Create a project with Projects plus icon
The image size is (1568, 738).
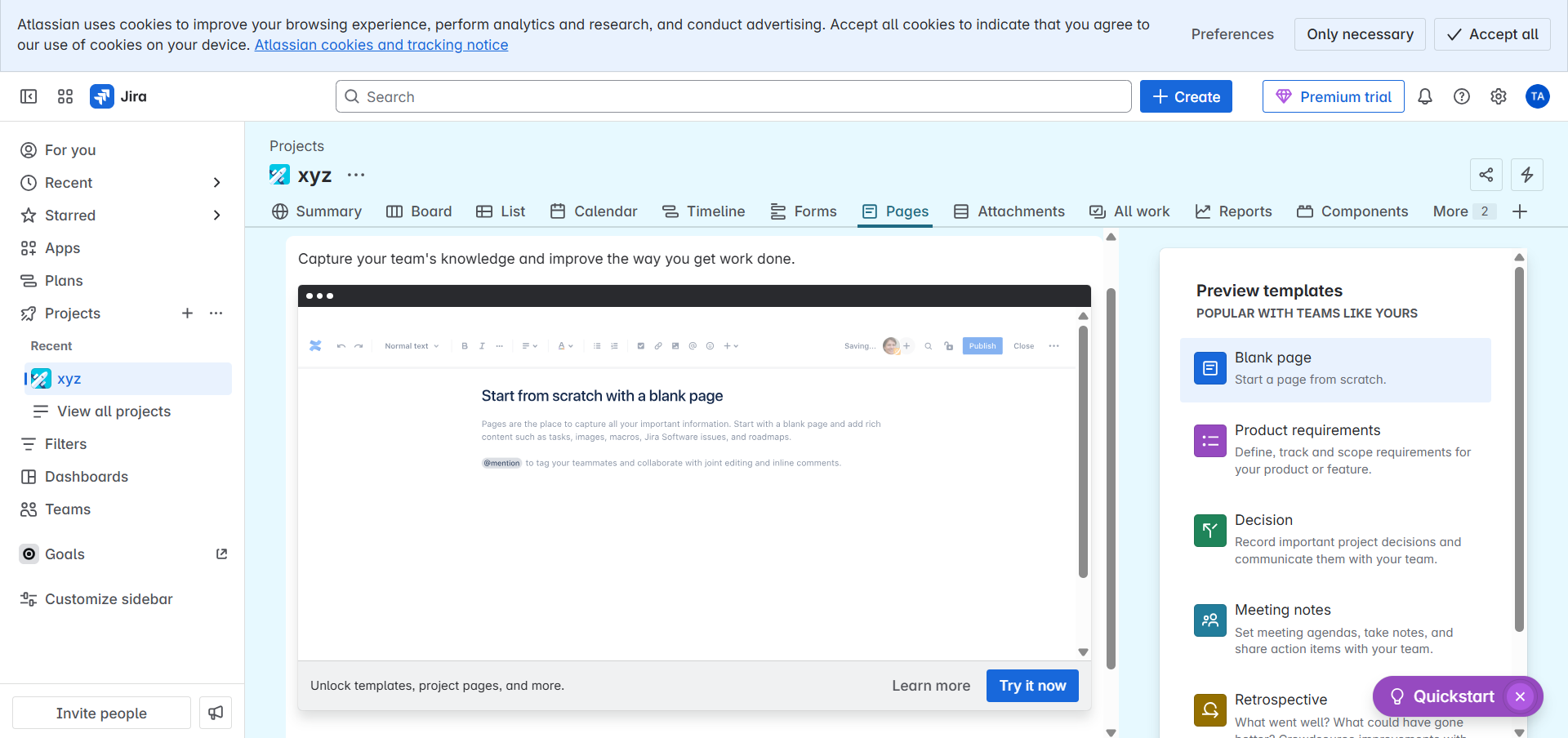[x=187, y=313]
